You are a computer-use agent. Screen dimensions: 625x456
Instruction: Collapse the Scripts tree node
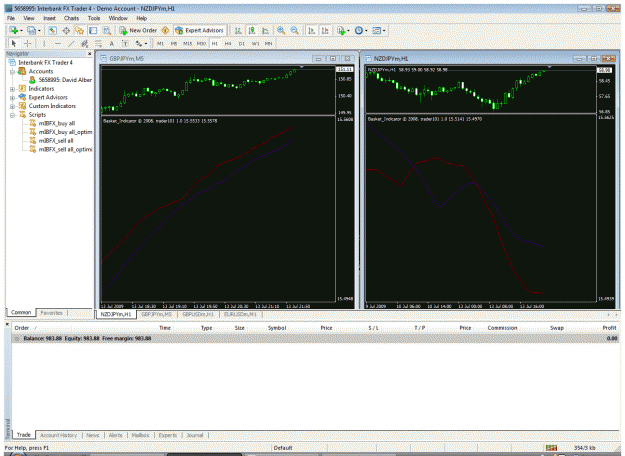tap(12, 115)
